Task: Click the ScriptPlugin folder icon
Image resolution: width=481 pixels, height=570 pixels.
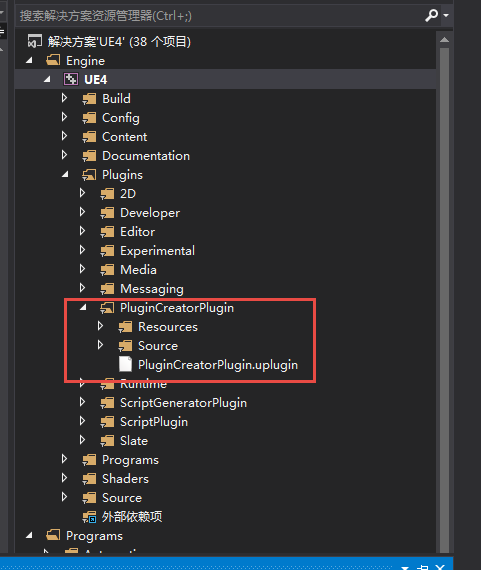Action: 107,422
